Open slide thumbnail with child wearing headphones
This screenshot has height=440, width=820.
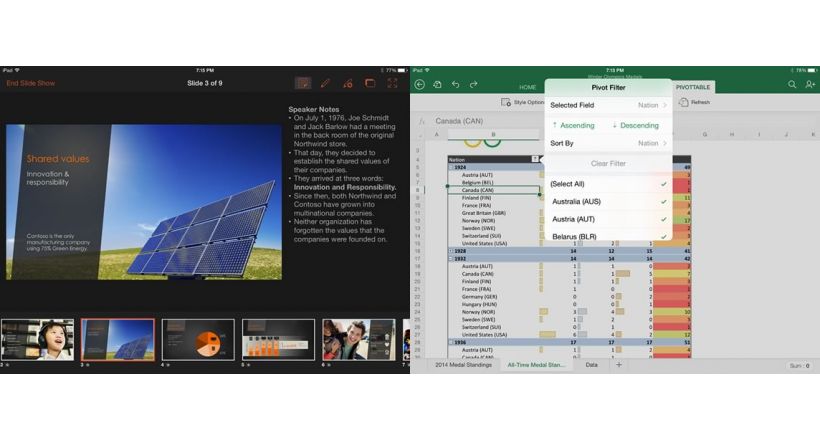(38, 340)
